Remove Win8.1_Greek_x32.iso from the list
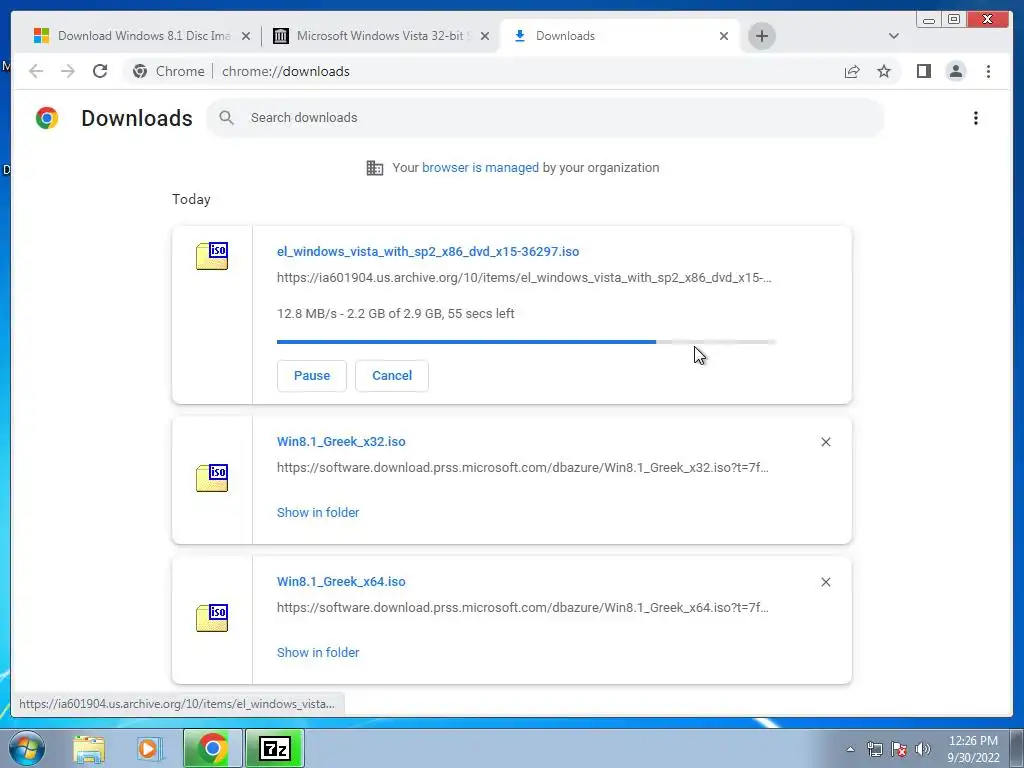The width and height of the screenshot is (1024, 768). coord(825,442)
